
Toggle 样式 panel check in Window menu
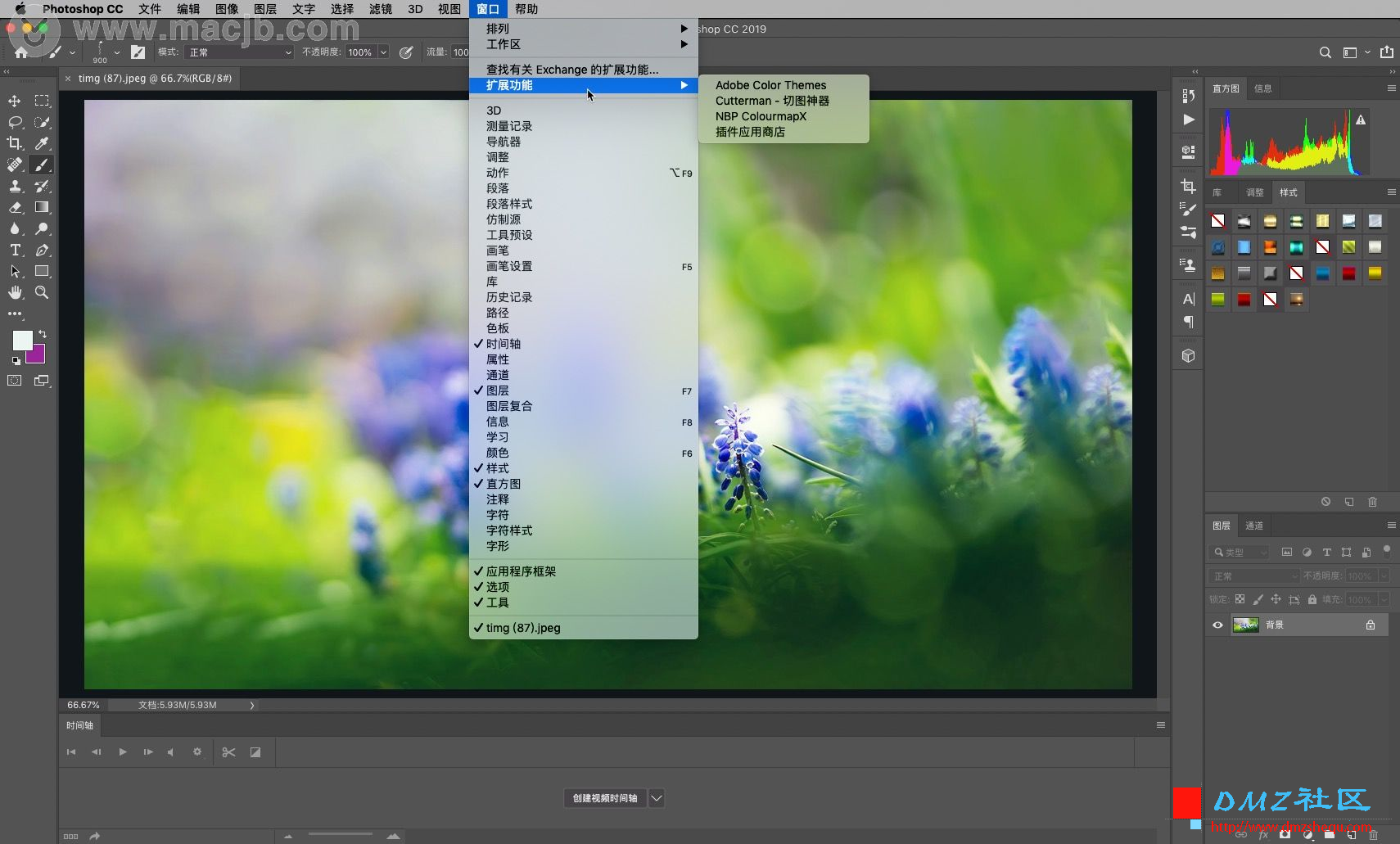pos(584,468)
